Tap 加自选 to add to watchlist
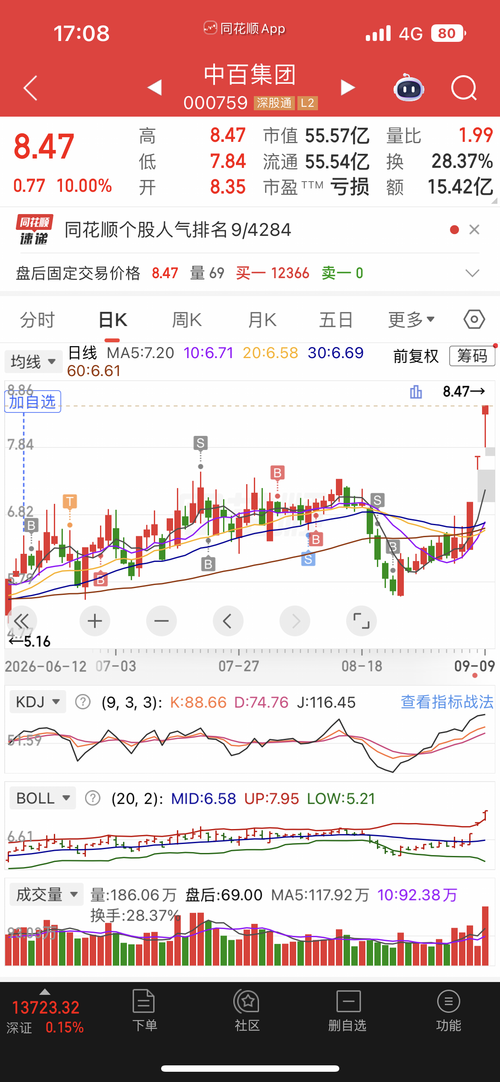The image size is (500, 1082). tap(32, 402)
